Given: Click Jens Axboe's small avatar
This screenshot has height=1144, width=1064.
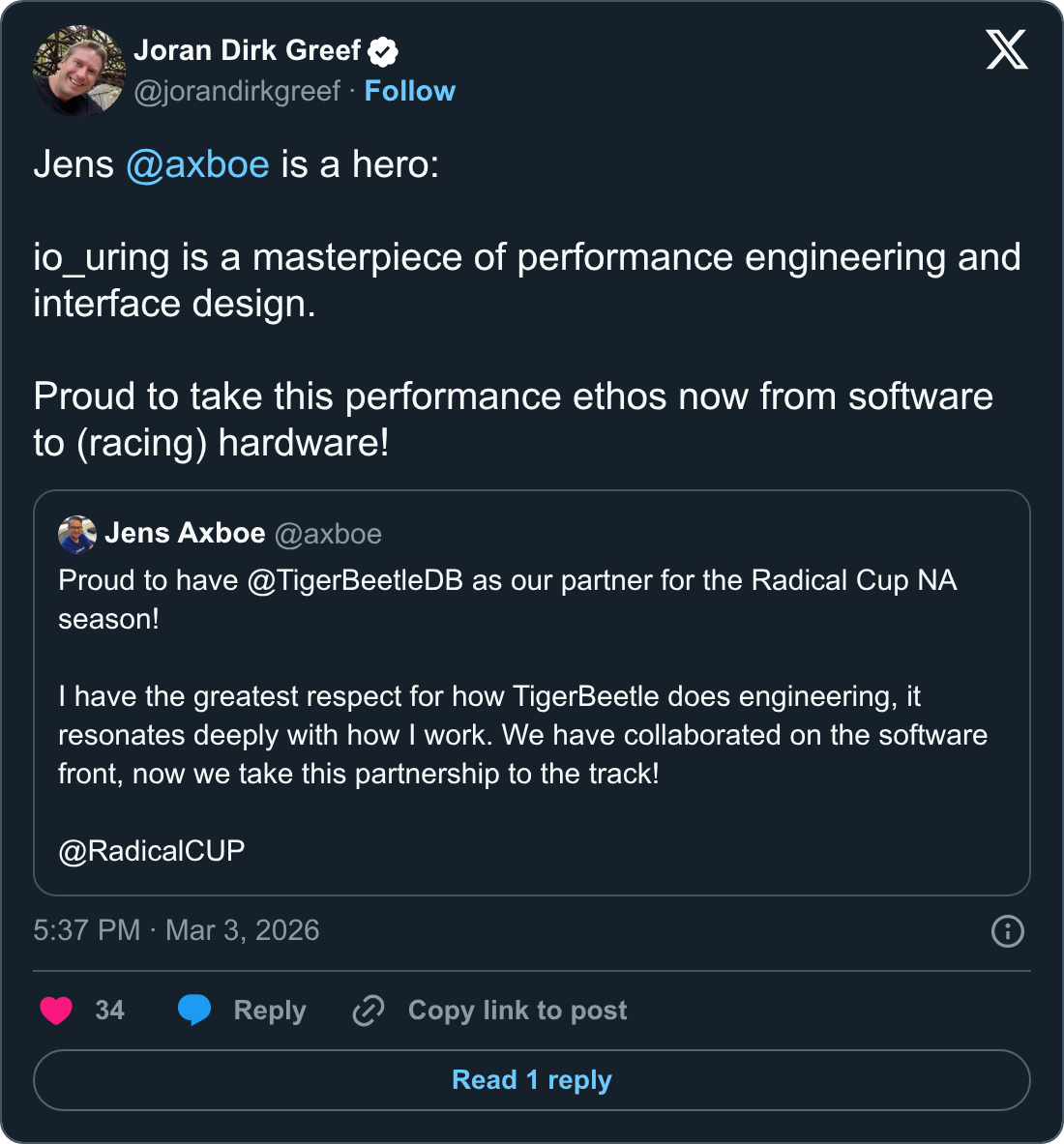Looking at the screenshot, I should click(x=77, y=534).
